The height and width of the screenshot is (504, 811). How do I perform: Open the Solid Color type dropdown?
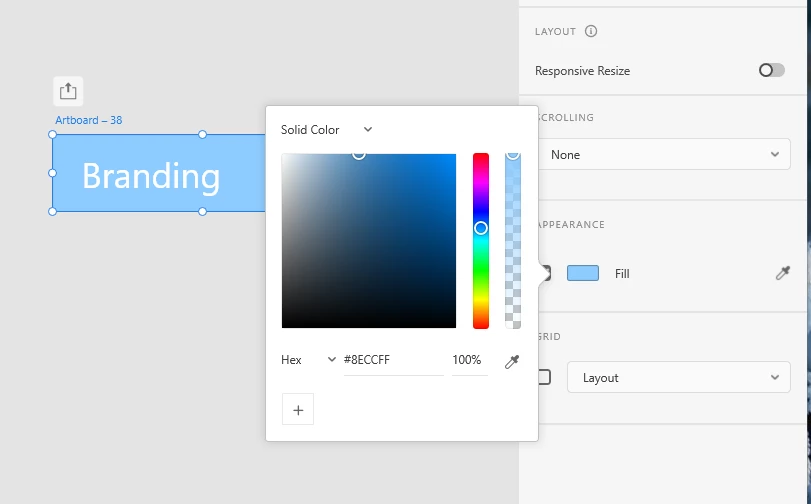[326, 129]
